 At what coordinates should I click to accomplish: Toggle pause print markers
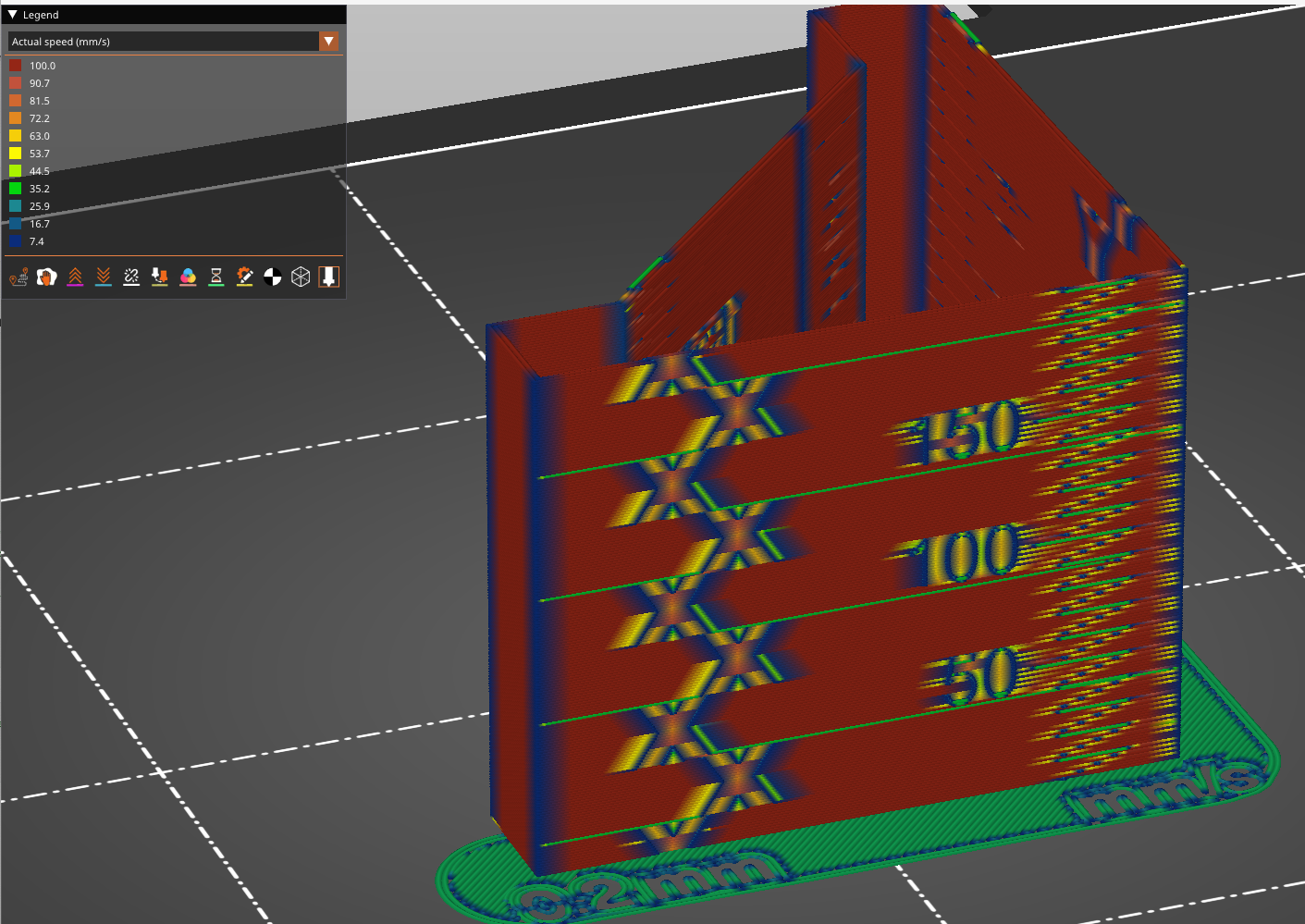click(x=216, y=276)
